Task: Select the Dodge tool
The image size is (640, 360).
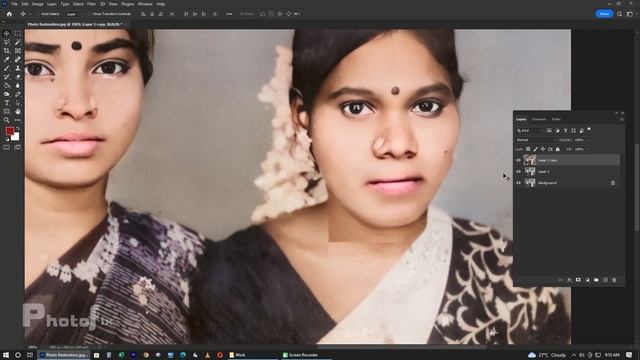Action: point(7,94)
